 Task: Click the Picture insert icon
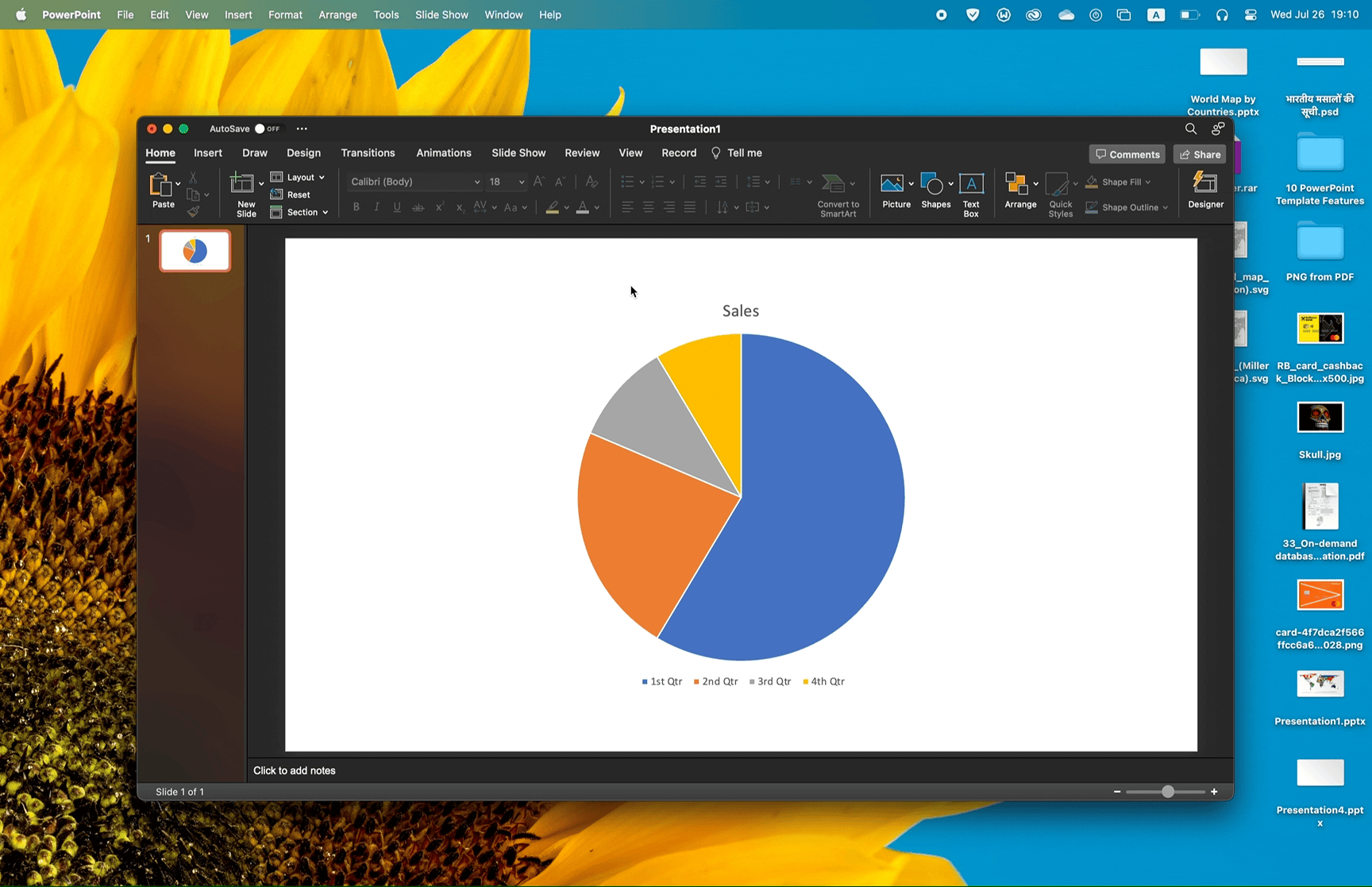point(892,184)
